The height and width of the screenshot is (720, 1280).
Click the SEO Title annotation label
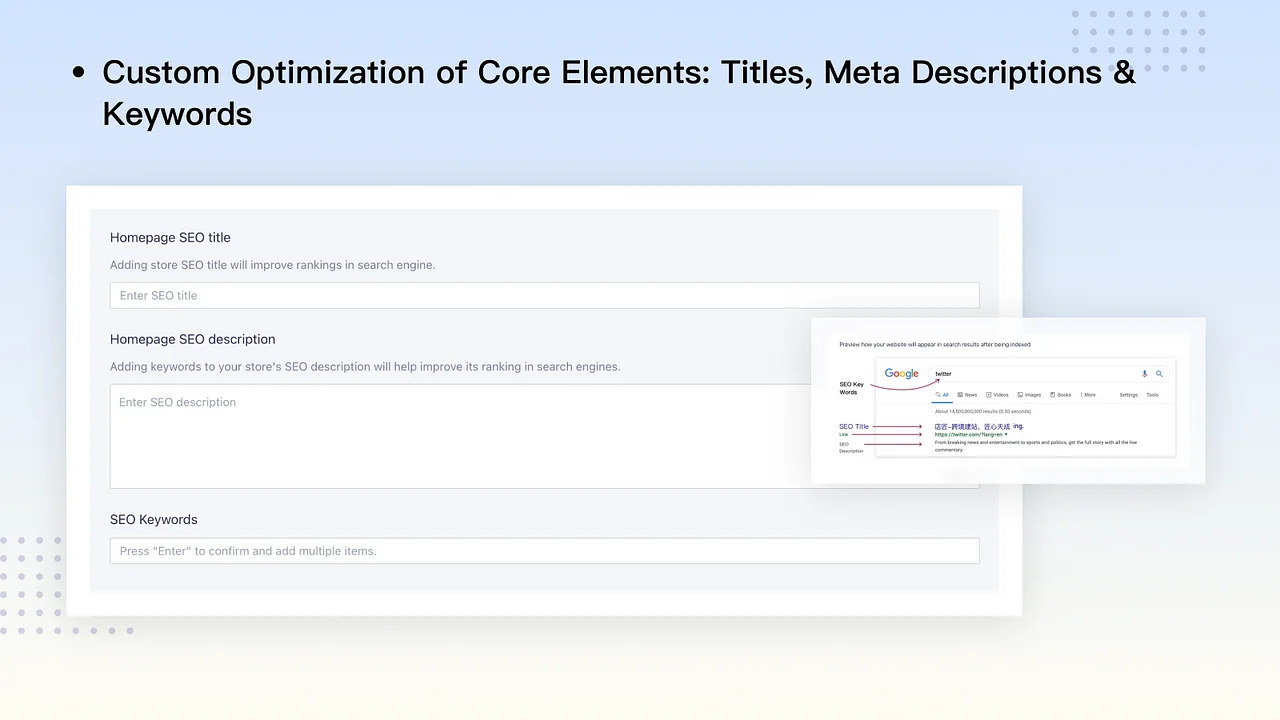(853, 427)
